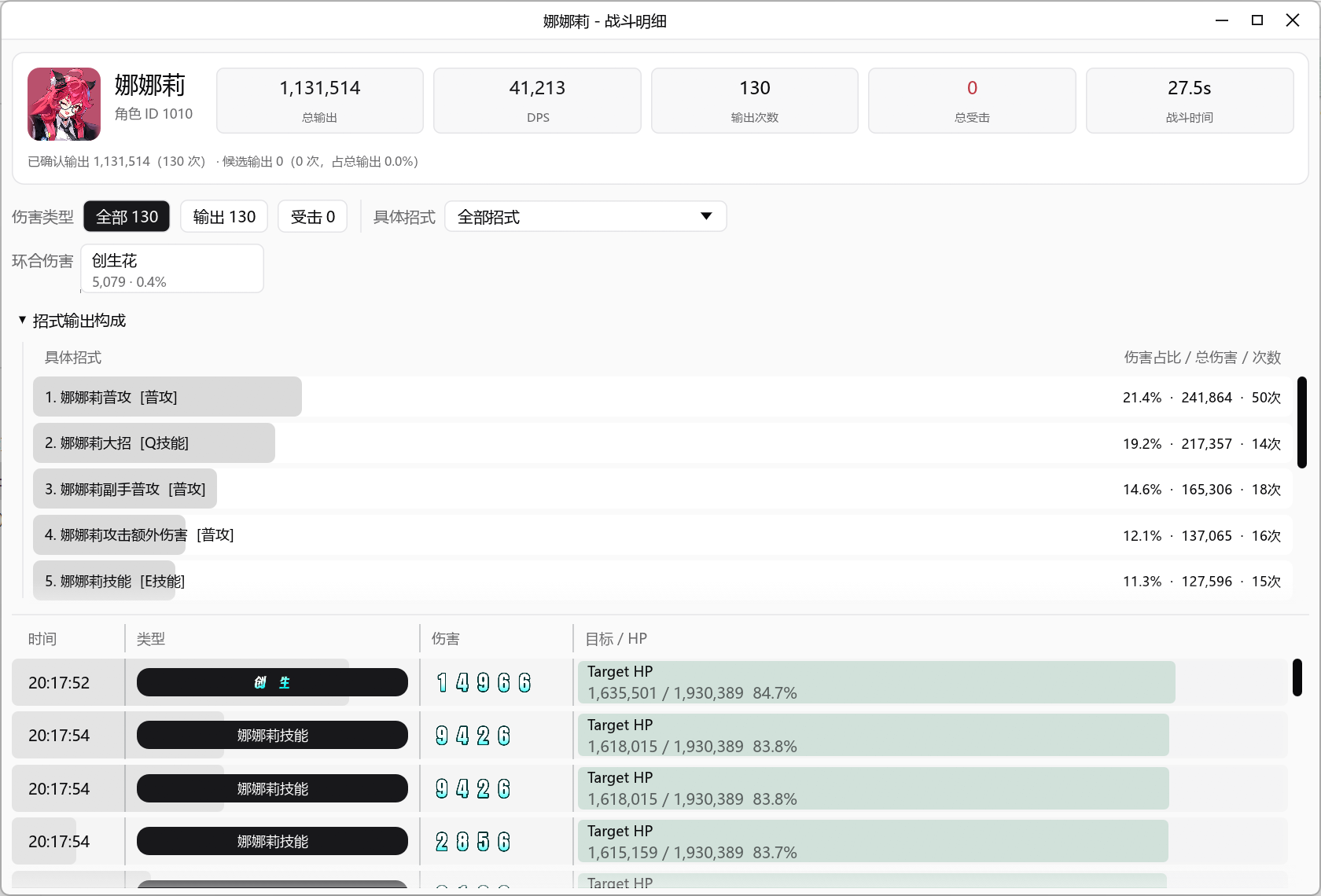1321x896 pixels.
Task: Open the 全部招式 dropdown arrow
Action: coord(706,216)
